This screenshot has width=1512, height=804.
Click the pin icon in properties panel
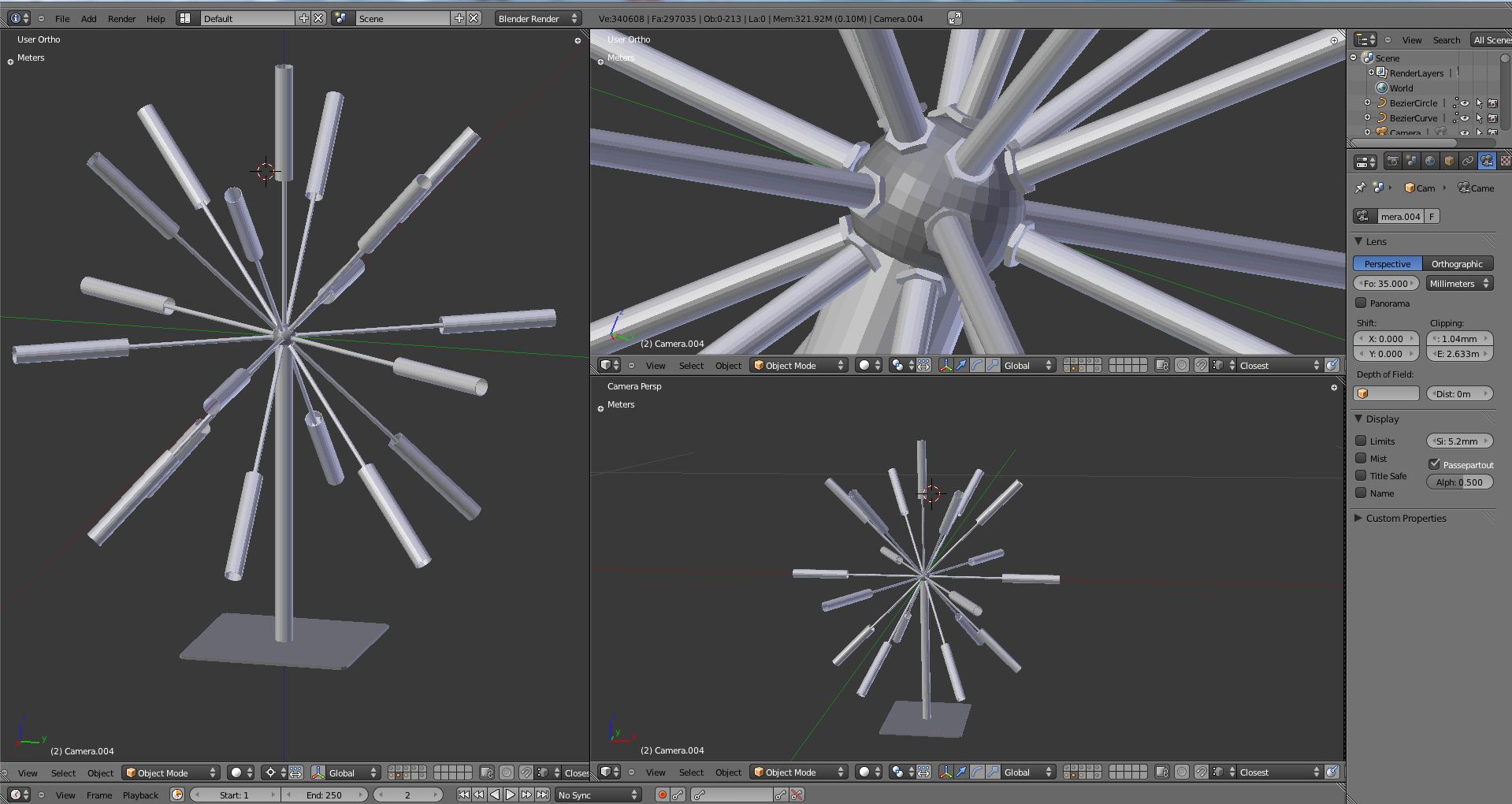pyautogui.click(x=1361, y=188)
